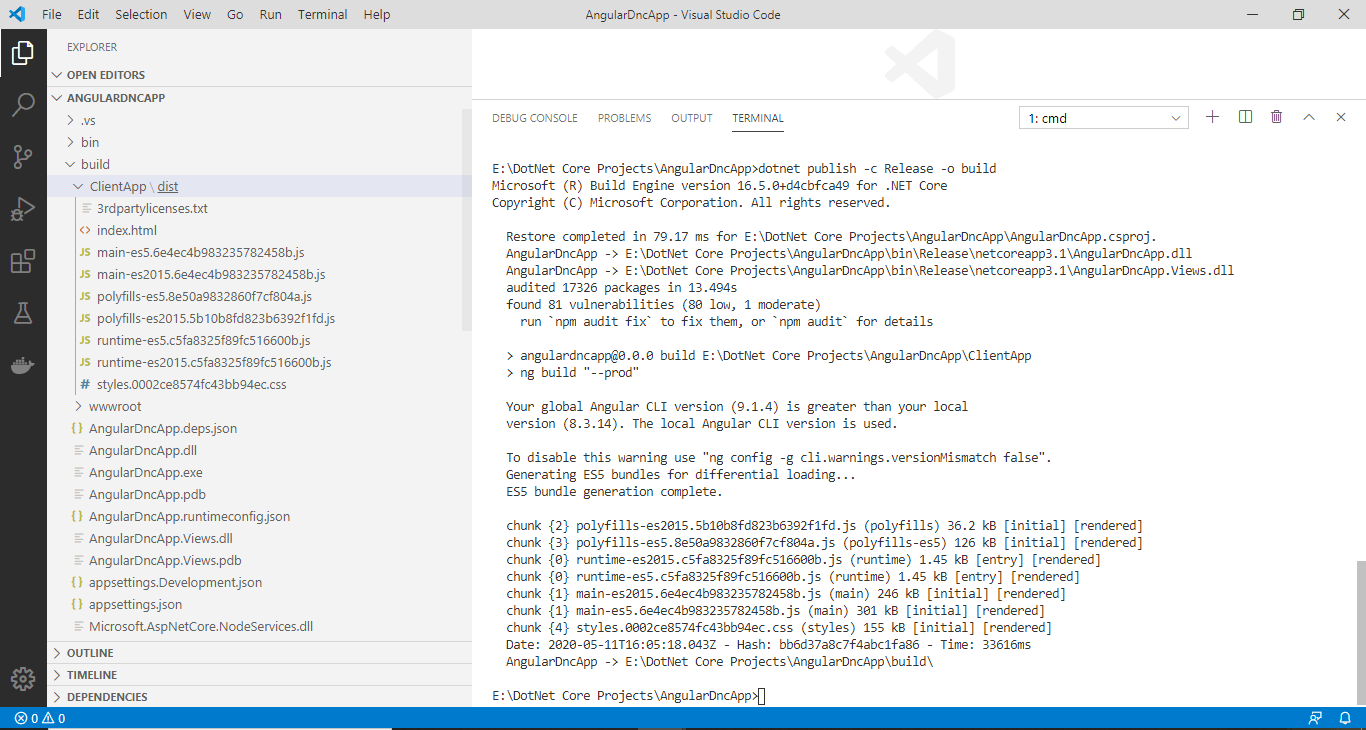Open the Docker view icon
This screenshot has height=730, width=1366.
click(x=23, y=365)
